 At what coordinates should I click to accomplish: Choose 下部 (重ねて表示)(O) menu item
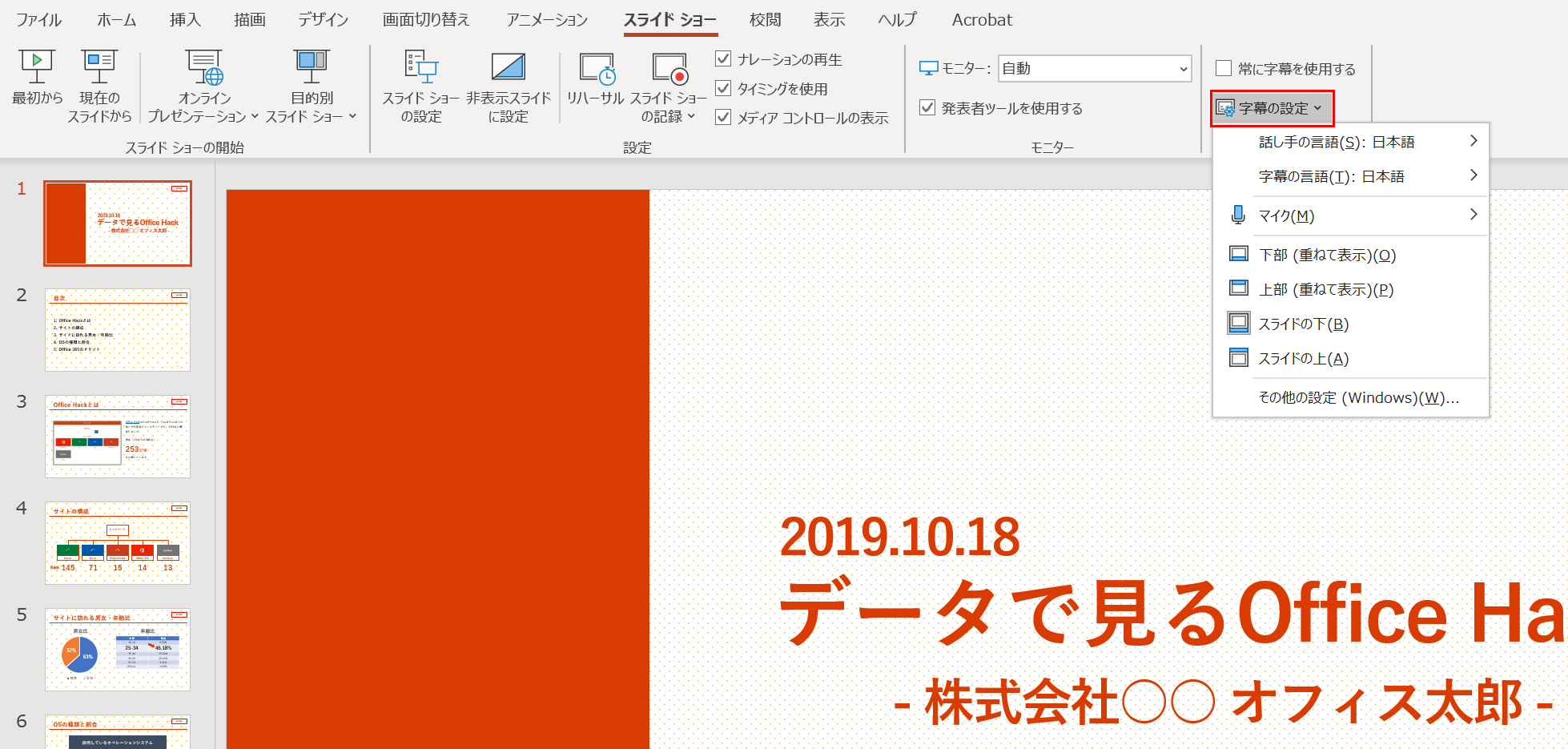[1351, 255]
